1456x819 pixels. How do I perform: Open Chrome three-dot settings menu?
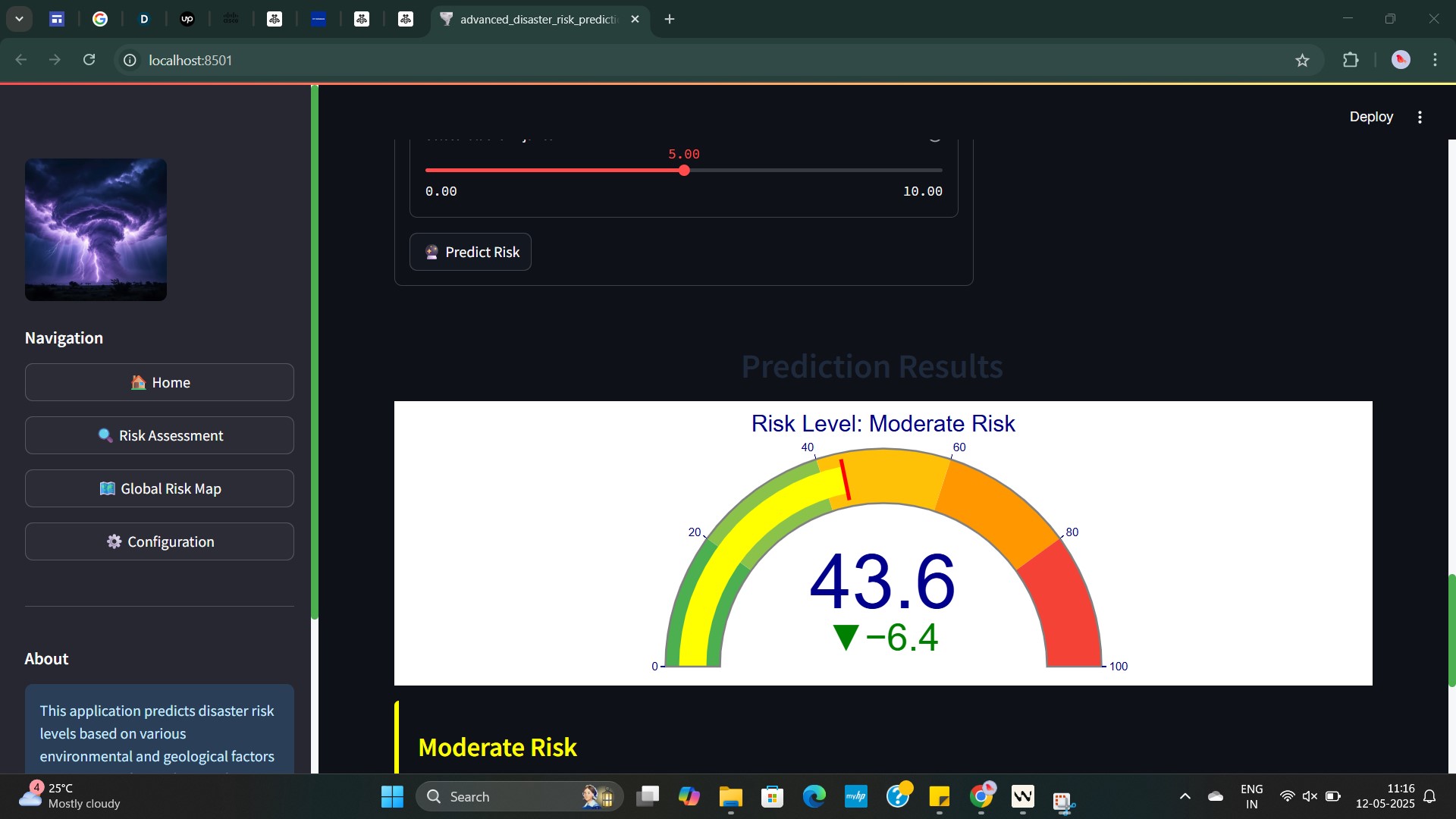click(1435, 60)
